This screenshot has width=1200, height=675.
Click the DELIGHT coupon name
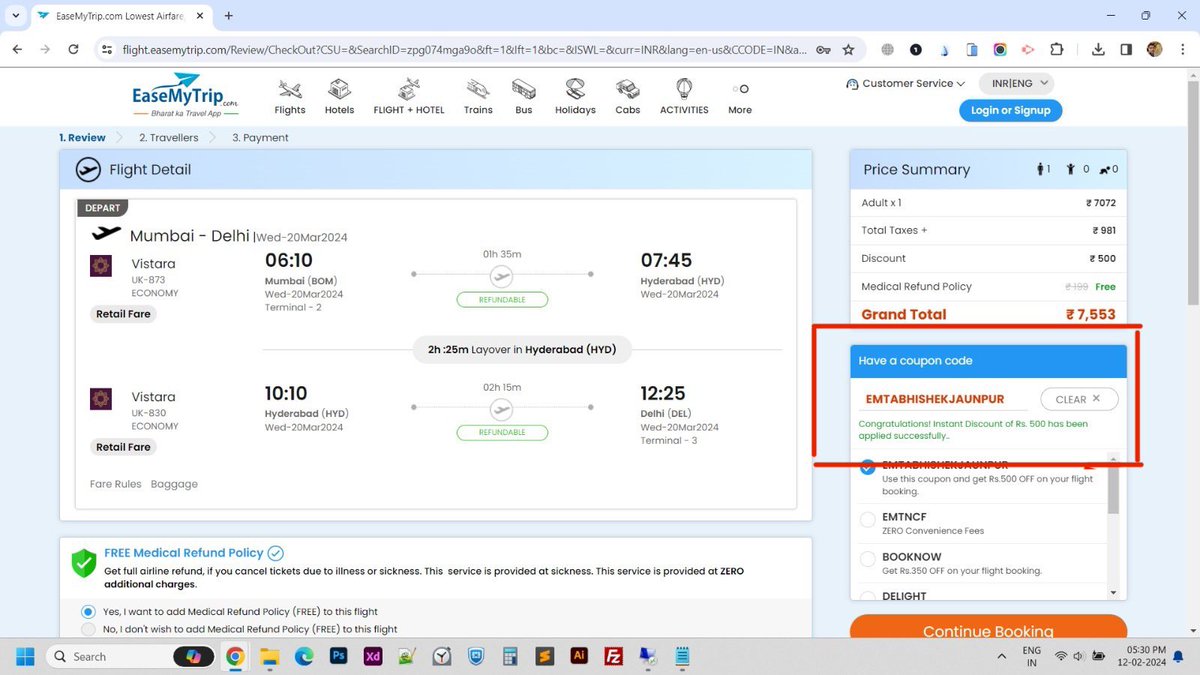pyautogui.click(x=904, y=596)
